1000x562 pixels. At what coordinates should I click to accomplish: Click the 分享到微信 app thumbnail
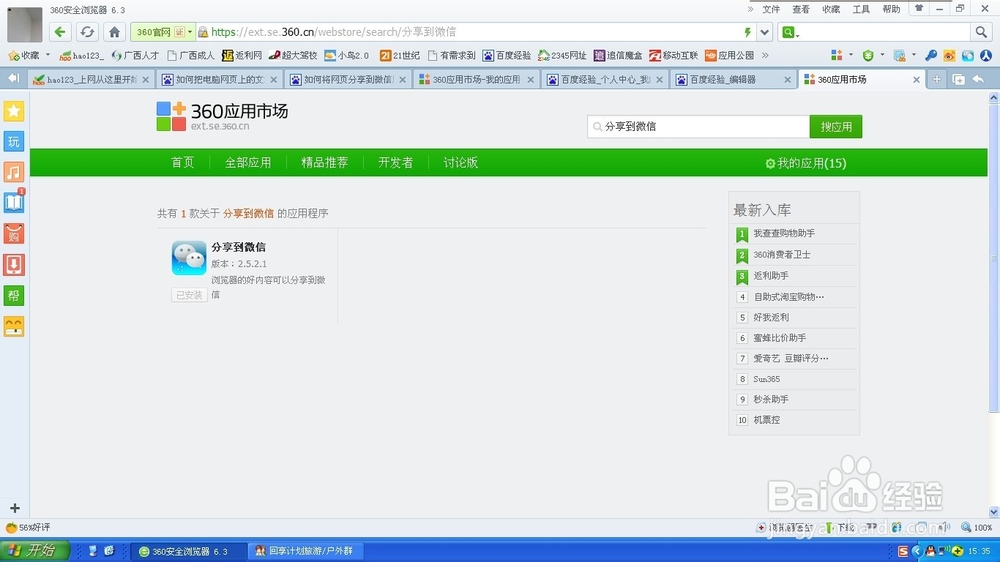[x=189, y=258]
